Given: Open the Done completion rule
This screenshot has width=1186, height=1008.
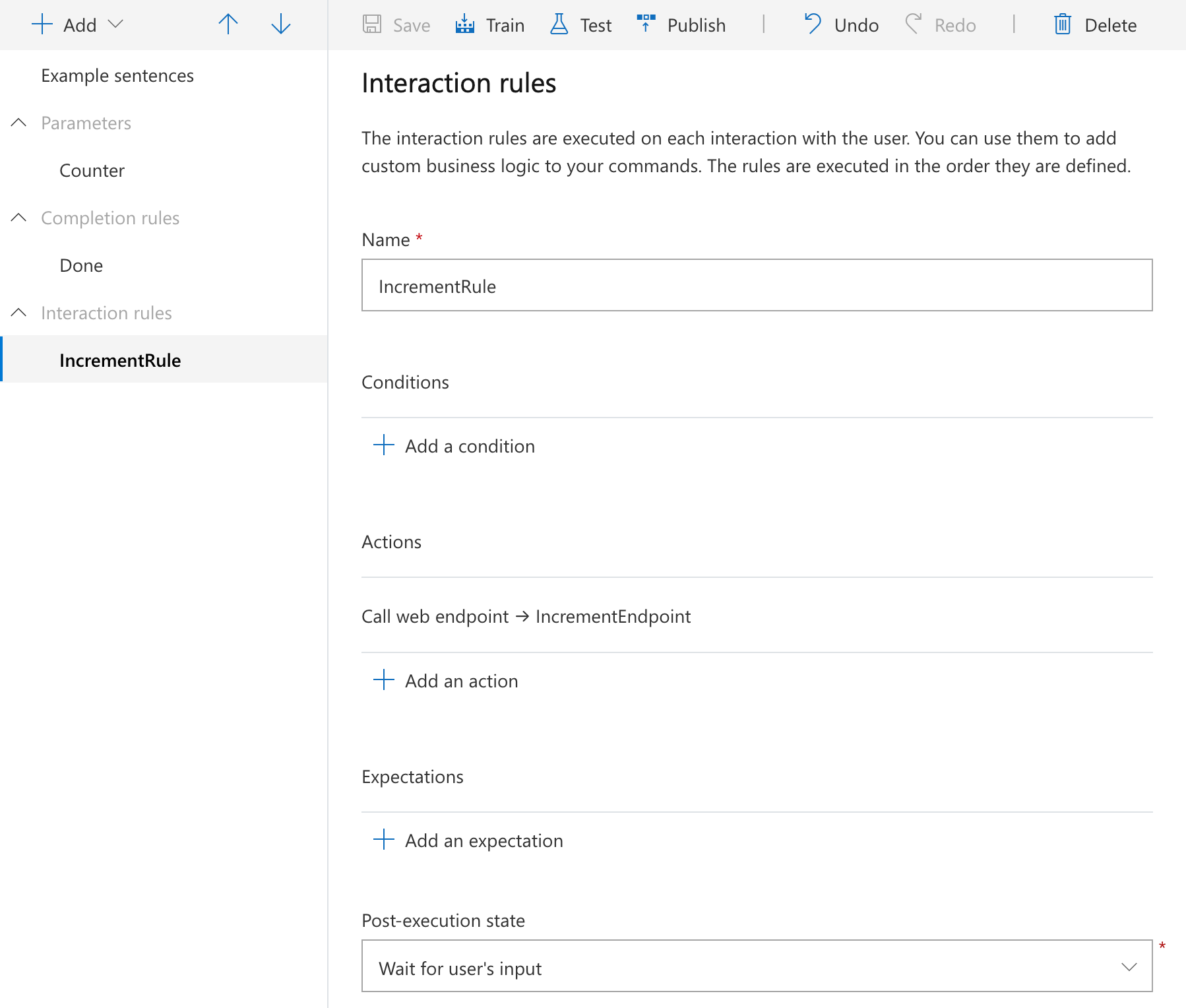Looking at the screenshot, I should (x=81, y=266).
